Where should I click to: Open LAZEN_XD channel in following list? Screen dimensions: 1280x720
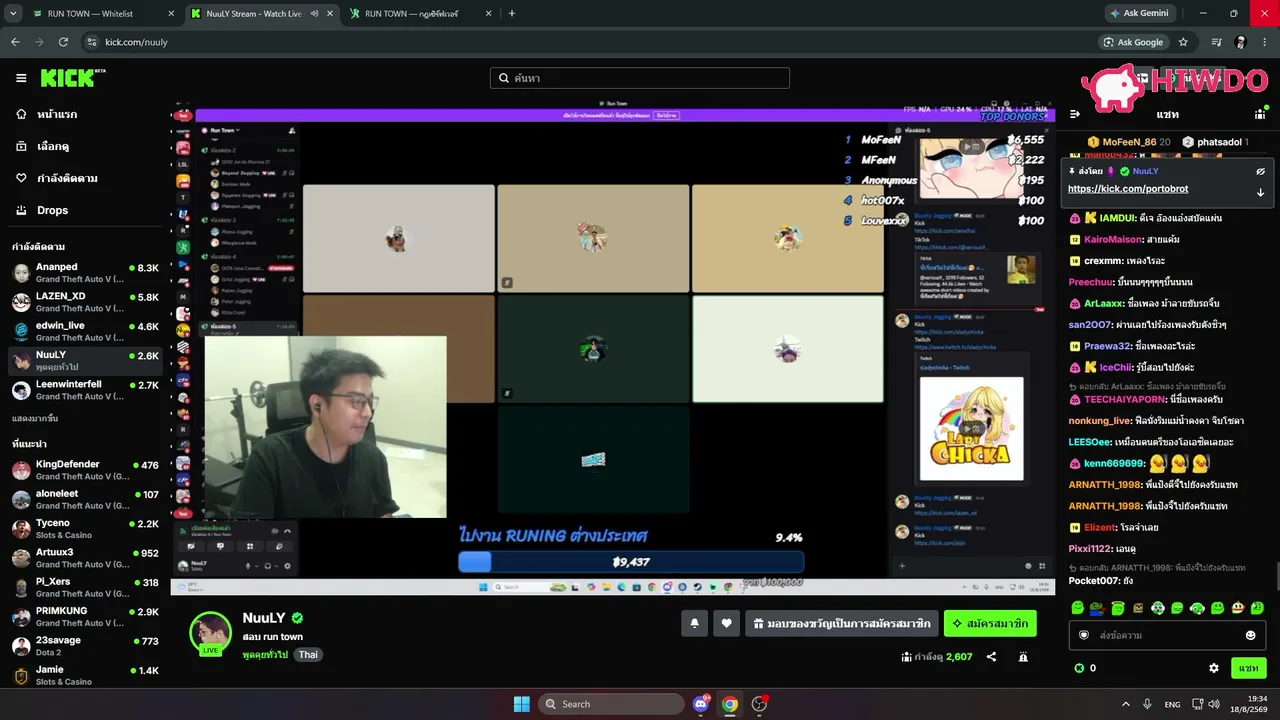click(86, 303)
